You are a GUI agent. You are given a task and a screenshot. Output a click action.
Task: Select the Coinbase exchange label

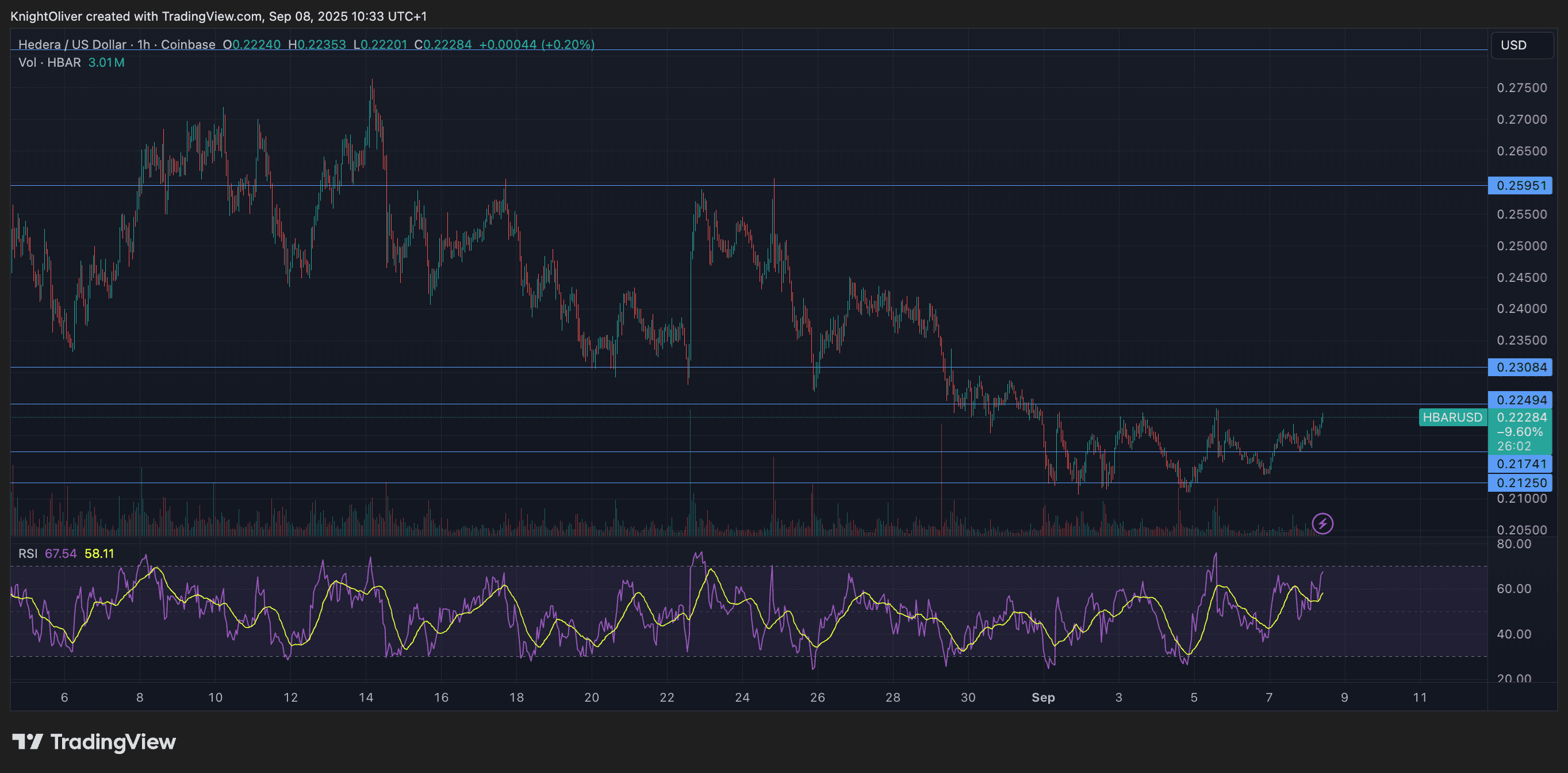pyautogui.click(x=189, y=44)
